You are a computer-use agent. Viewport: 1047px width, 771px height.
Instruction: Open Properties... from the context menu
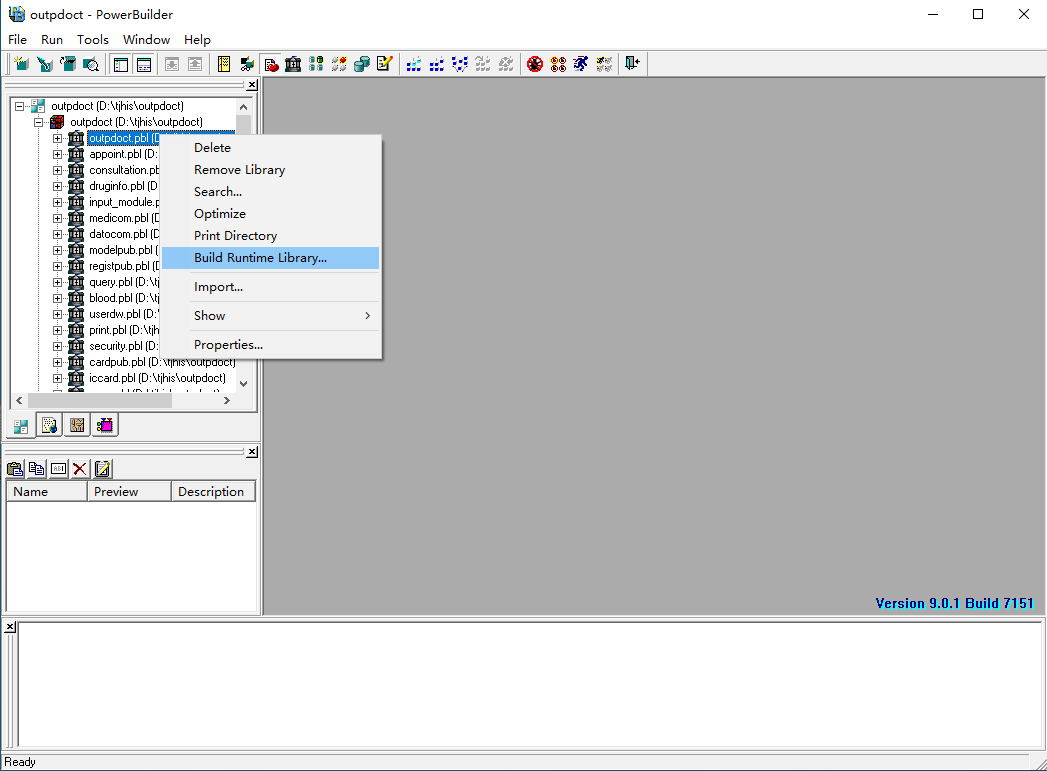[270, 344]
